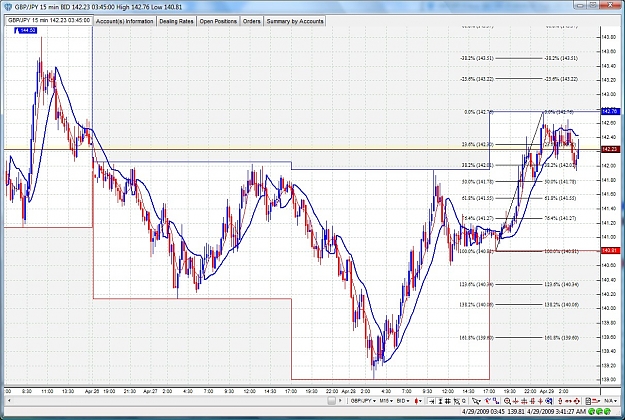Click the chart scrollbar right arrow

coord(340,401)
